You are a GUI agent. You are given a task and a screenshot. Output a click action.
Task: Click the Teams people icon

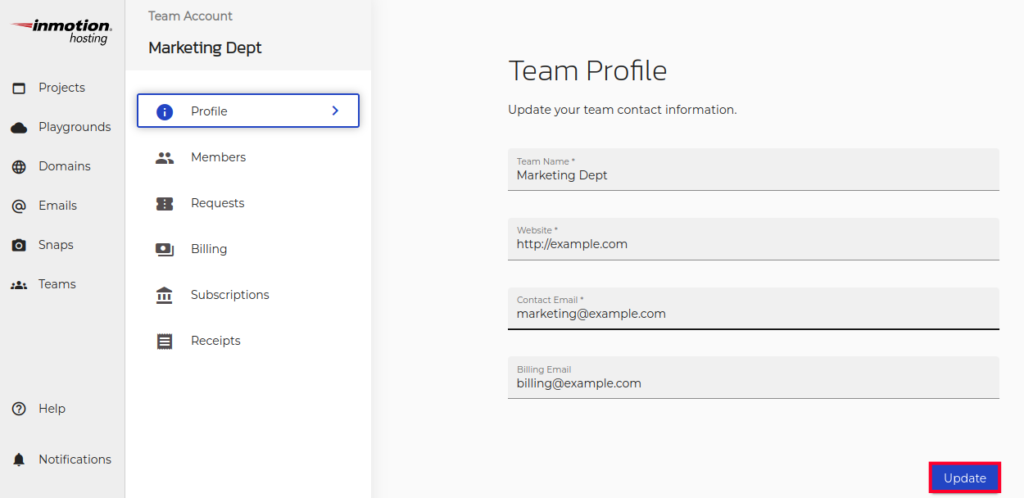(19, 285)
